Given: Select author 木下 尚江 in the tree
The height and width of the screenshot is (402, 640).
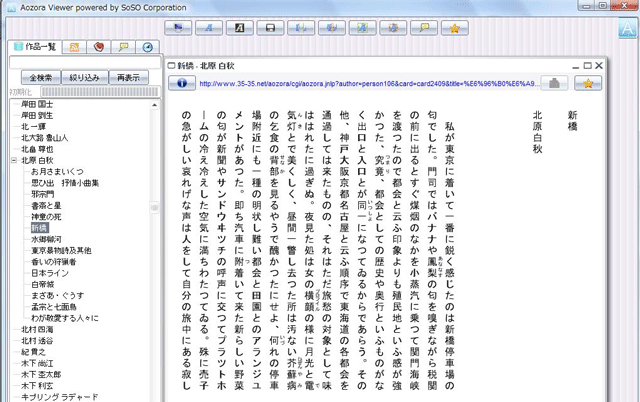Looking at the screenshot, I should pos(37,363).
